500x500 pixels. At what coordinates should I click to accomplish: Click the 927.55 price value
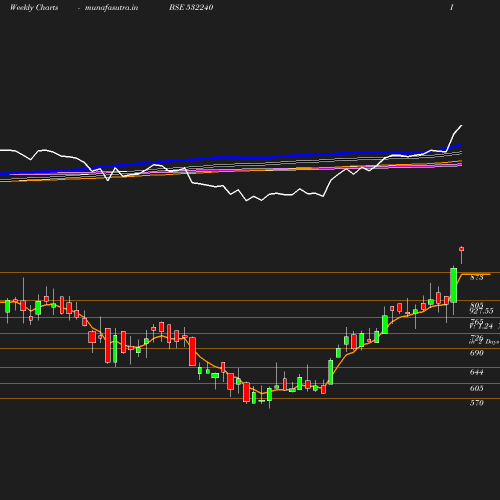click(x=481, y=311)
